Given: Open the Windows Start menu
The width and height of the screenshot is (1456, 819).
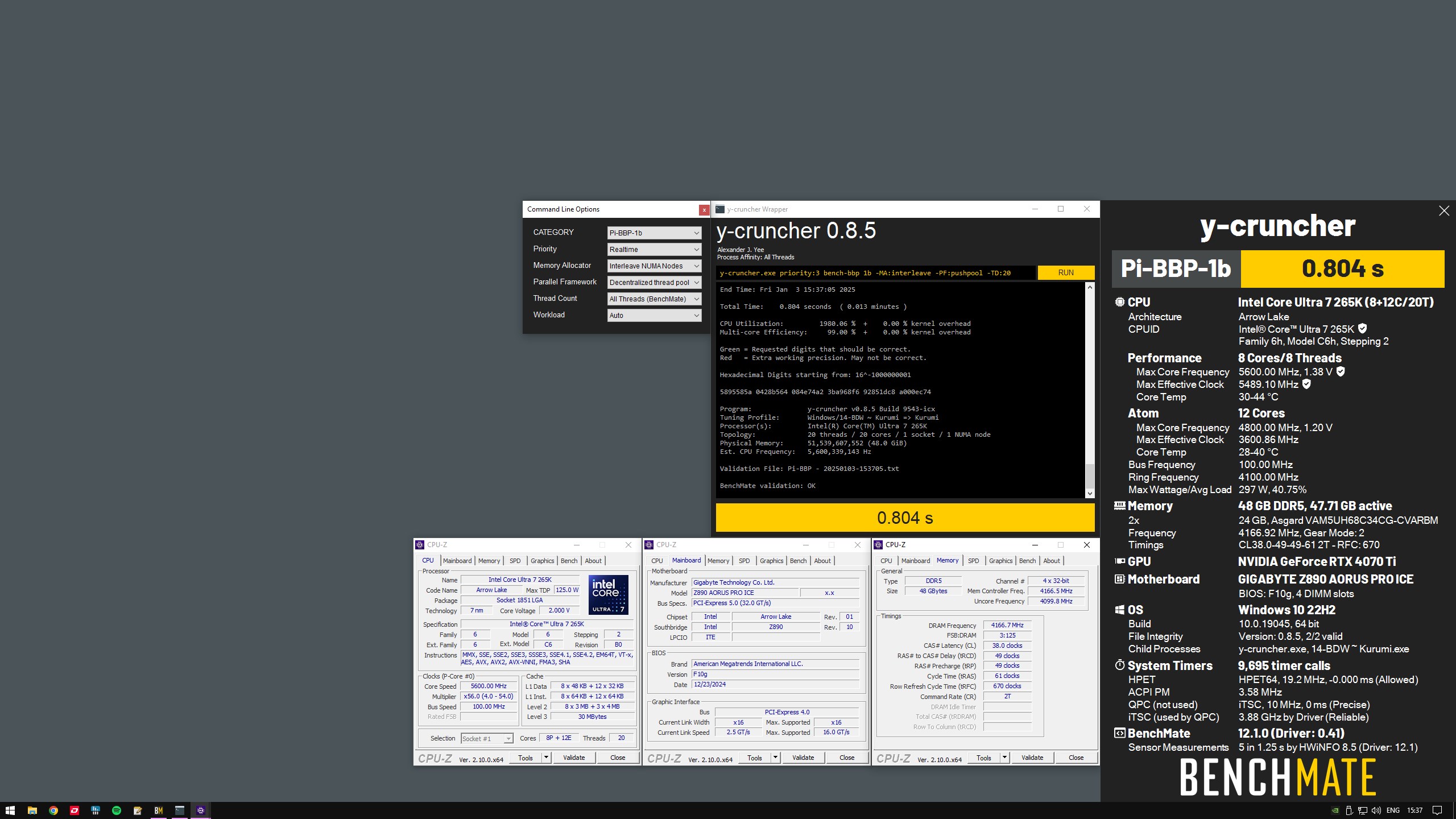Looking at the screenshot, I should tap(10, 810).
